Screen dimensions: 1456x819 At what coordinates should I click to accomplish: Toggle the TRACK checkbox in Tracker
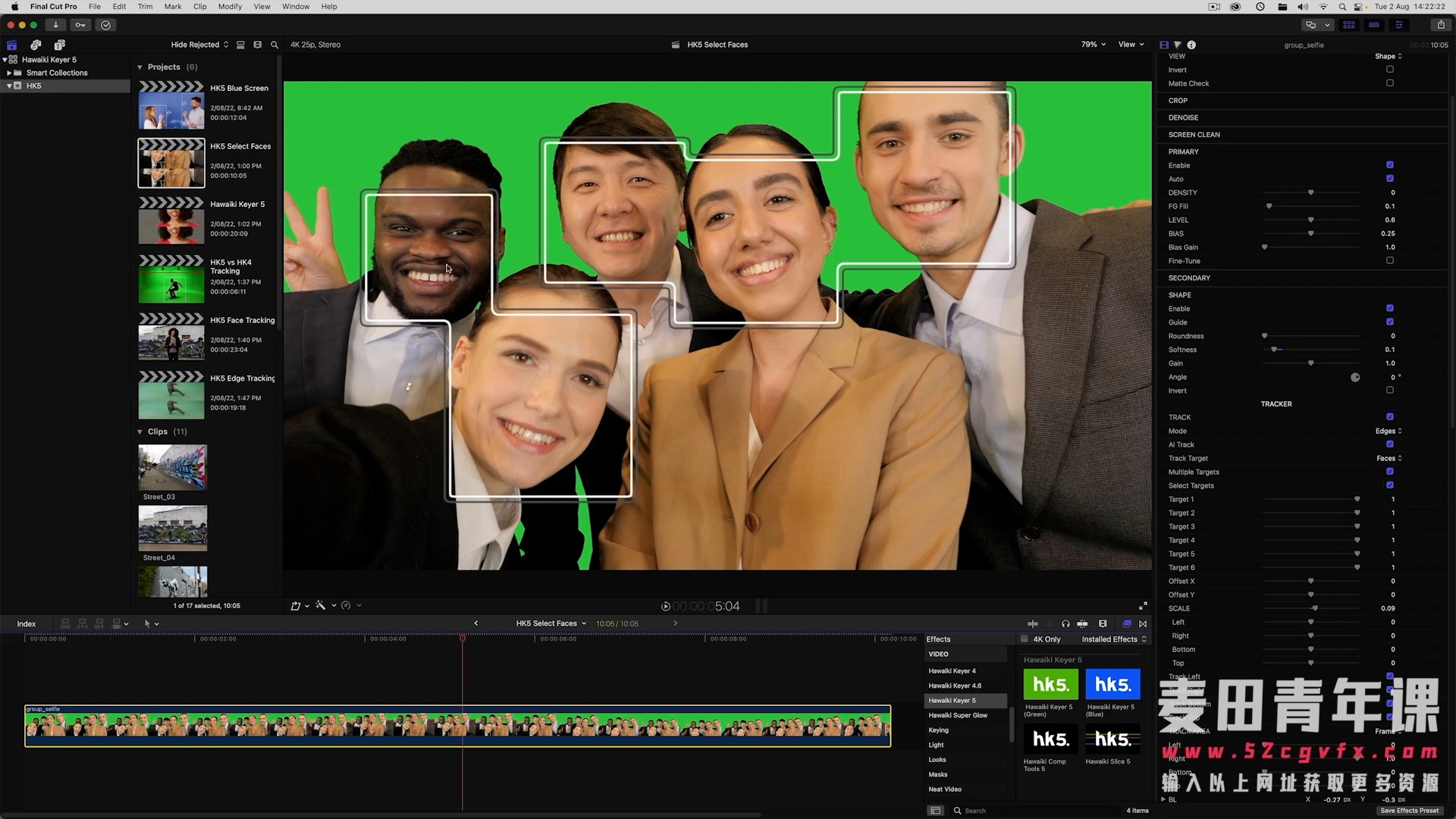pos(1390,416)
